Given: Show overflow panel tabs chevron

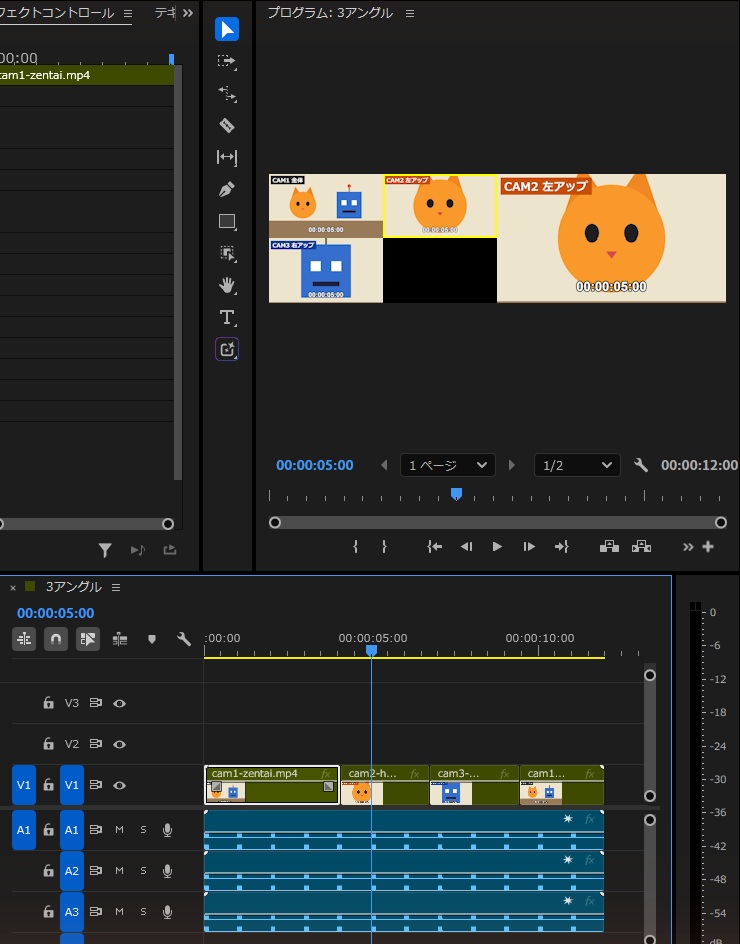Looking at the screenshot, I should pyautogui.click(x=188, y=13).
